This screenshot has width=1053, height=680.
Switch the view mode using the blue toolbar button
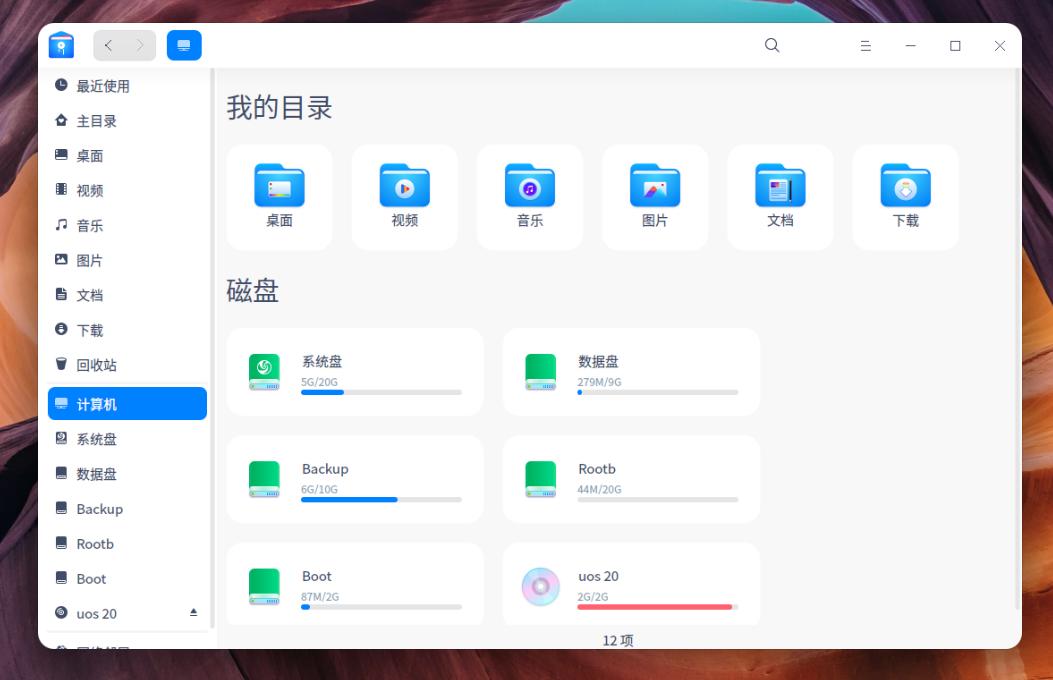[184, 44]
